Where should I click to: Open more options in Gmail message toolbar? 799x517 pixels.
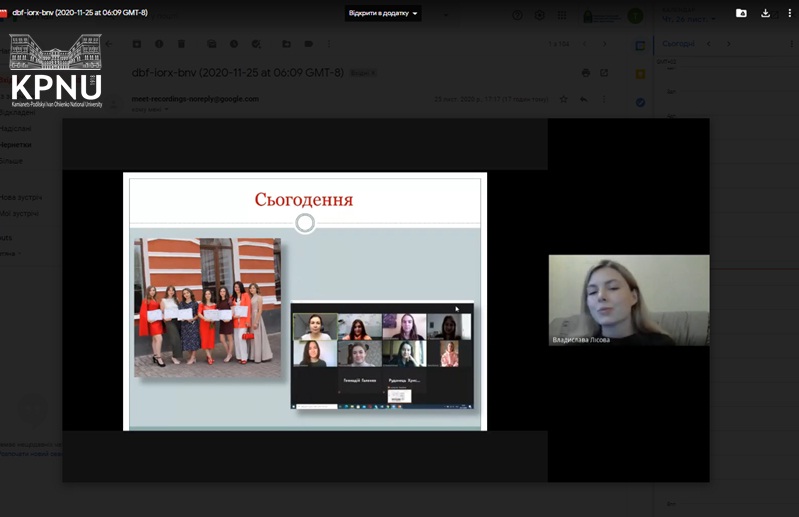(x=329, y=44)
